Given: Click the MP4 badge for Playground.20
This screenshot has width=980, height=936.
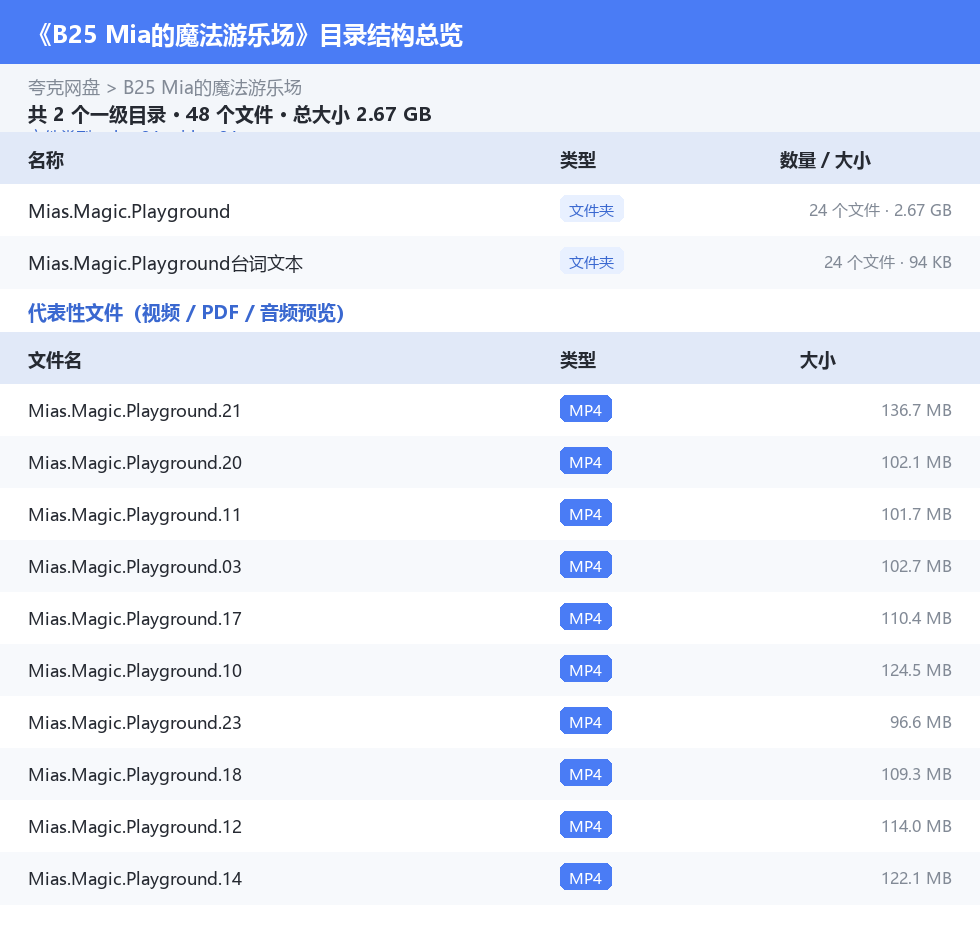Looking at the screenshot, I should pyautogui.click(x=586, y=461).
